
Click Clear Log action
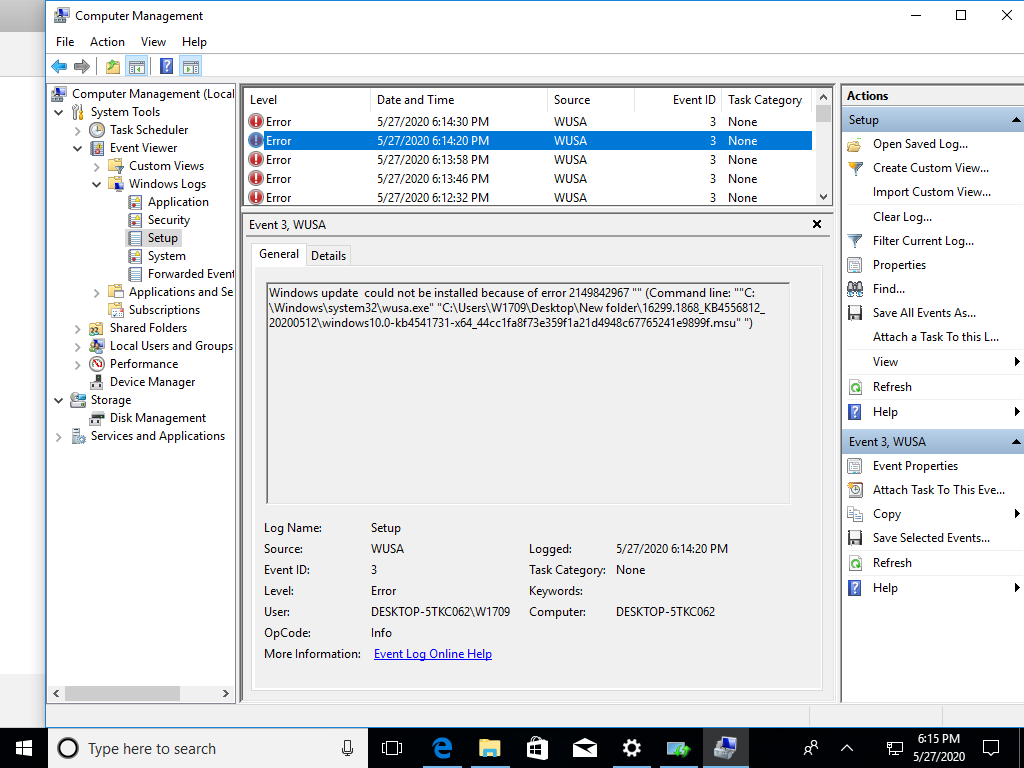pos(902,217)
